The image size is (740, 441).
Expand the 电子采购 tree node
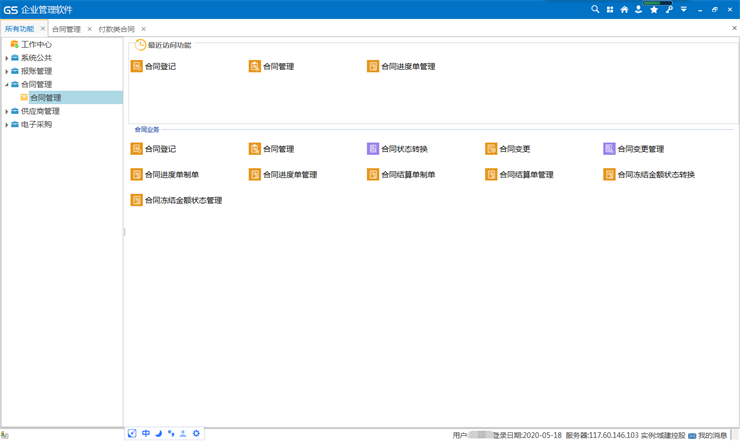click(x=6, y=125)
